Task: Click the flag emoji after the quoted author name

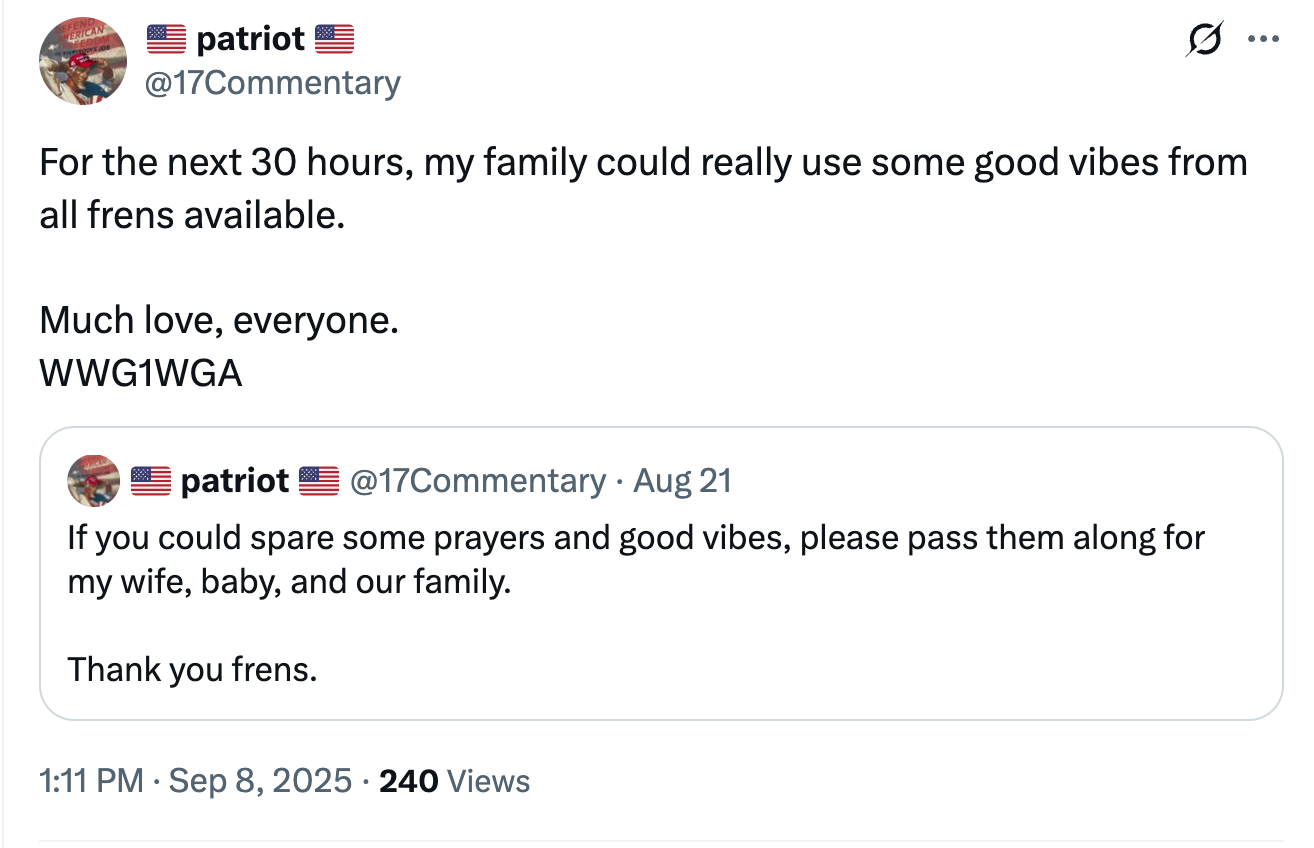Action: 319,481
